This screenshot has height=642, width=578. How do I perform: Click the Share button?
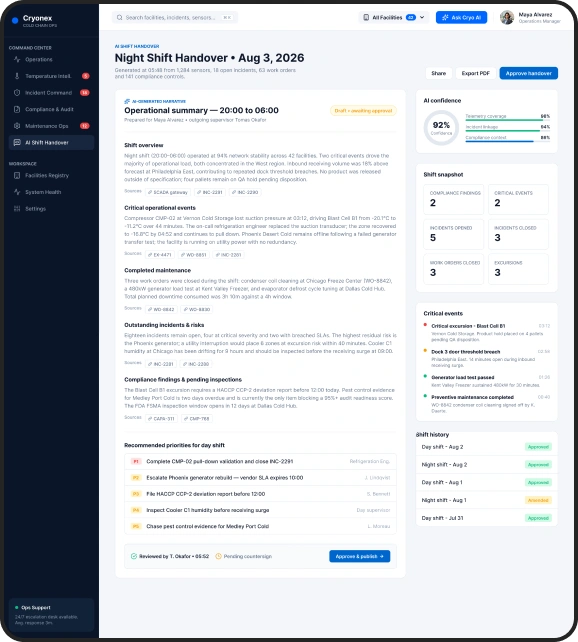[438, 73]
